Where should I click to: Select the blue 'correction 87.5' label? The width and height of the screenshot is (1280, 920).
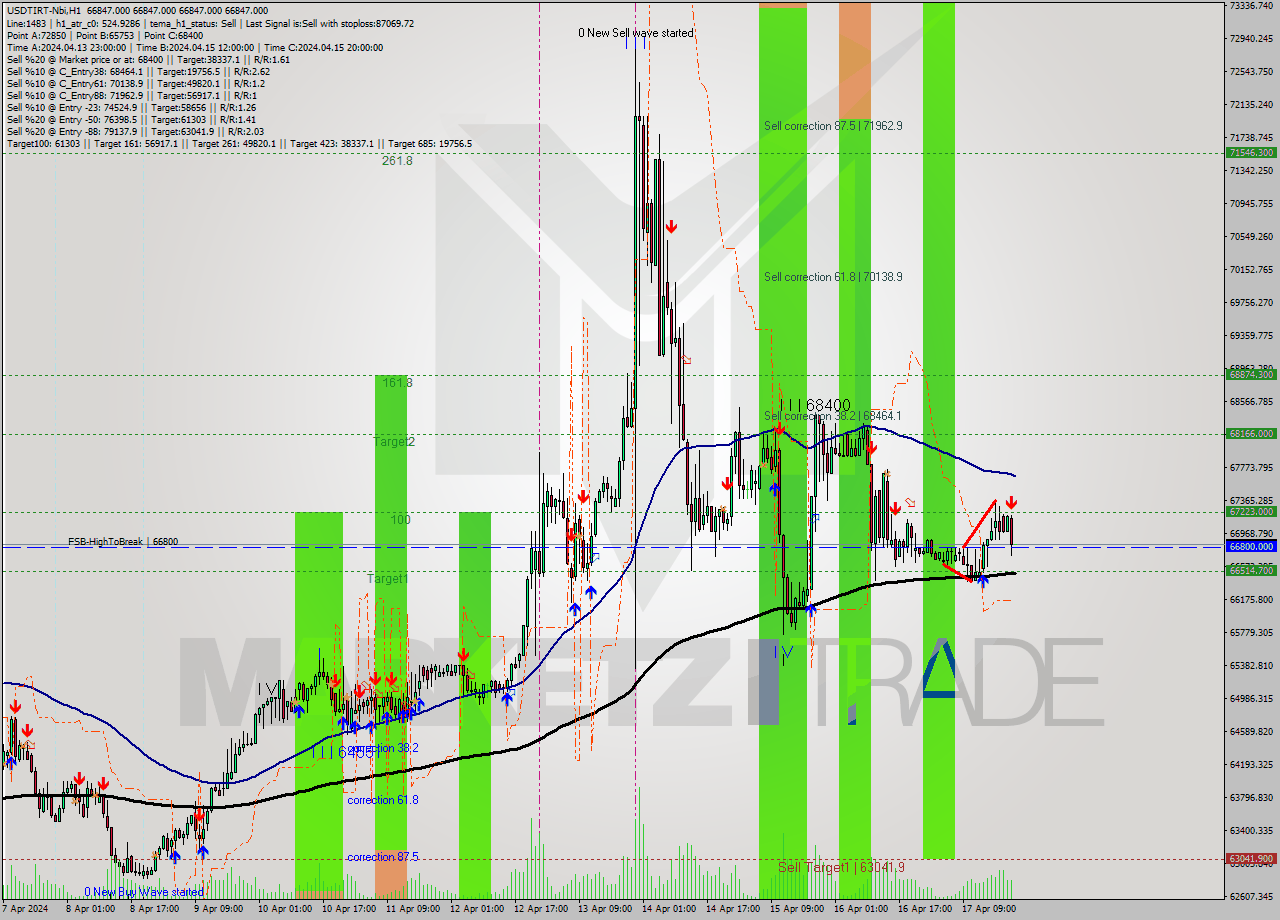[383, 857]
